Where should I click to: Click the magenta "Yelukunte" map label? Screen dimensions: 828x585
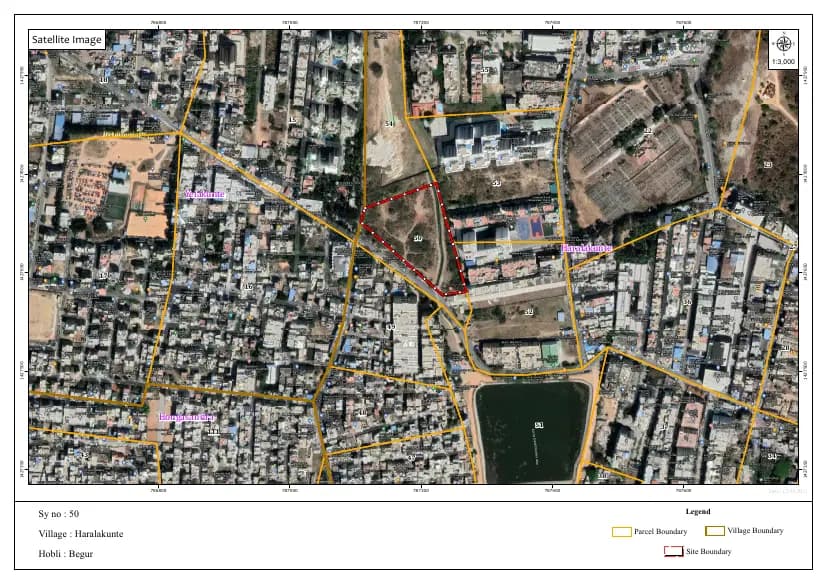click(205, 194)
